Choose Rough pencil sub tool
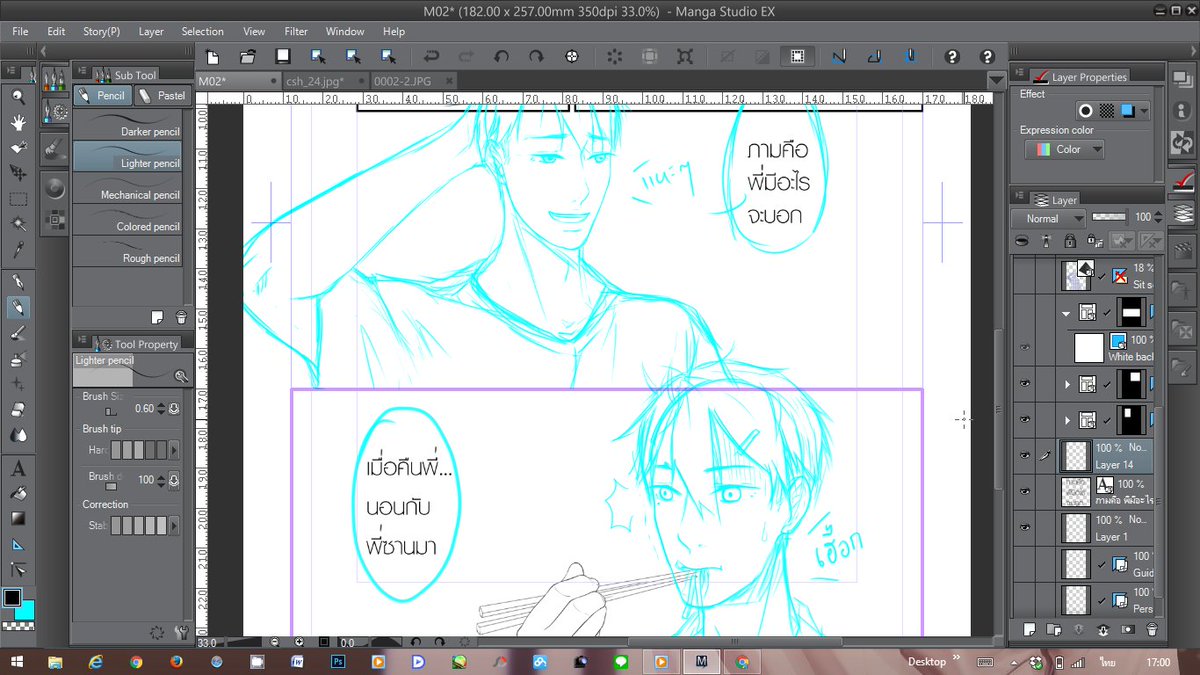 pyautogui.click(x=127, y=253)
